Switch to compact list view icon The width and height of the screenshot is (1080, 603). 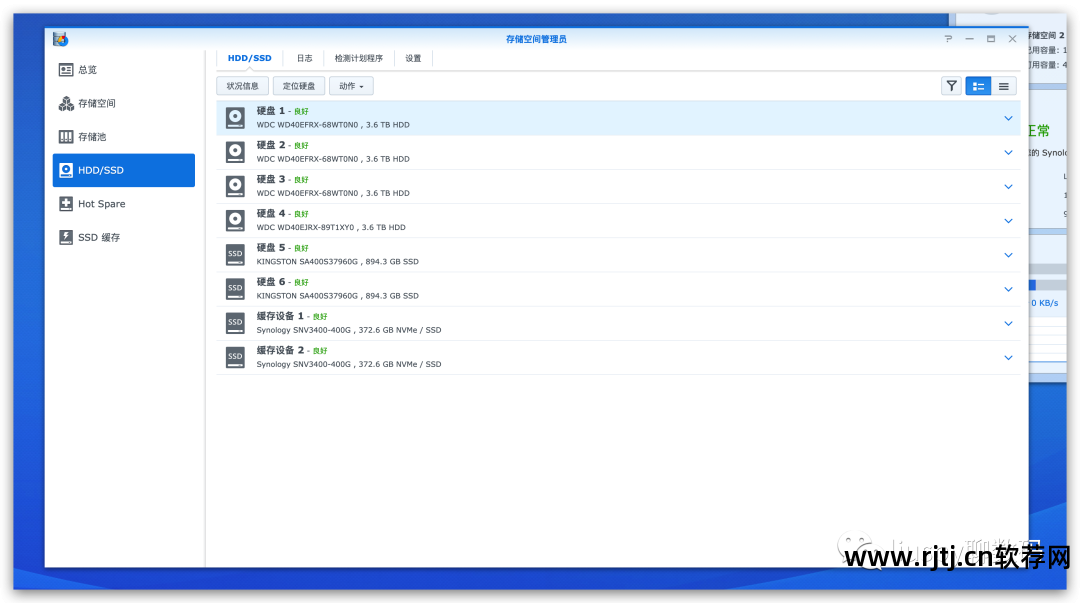point(1003,86)
